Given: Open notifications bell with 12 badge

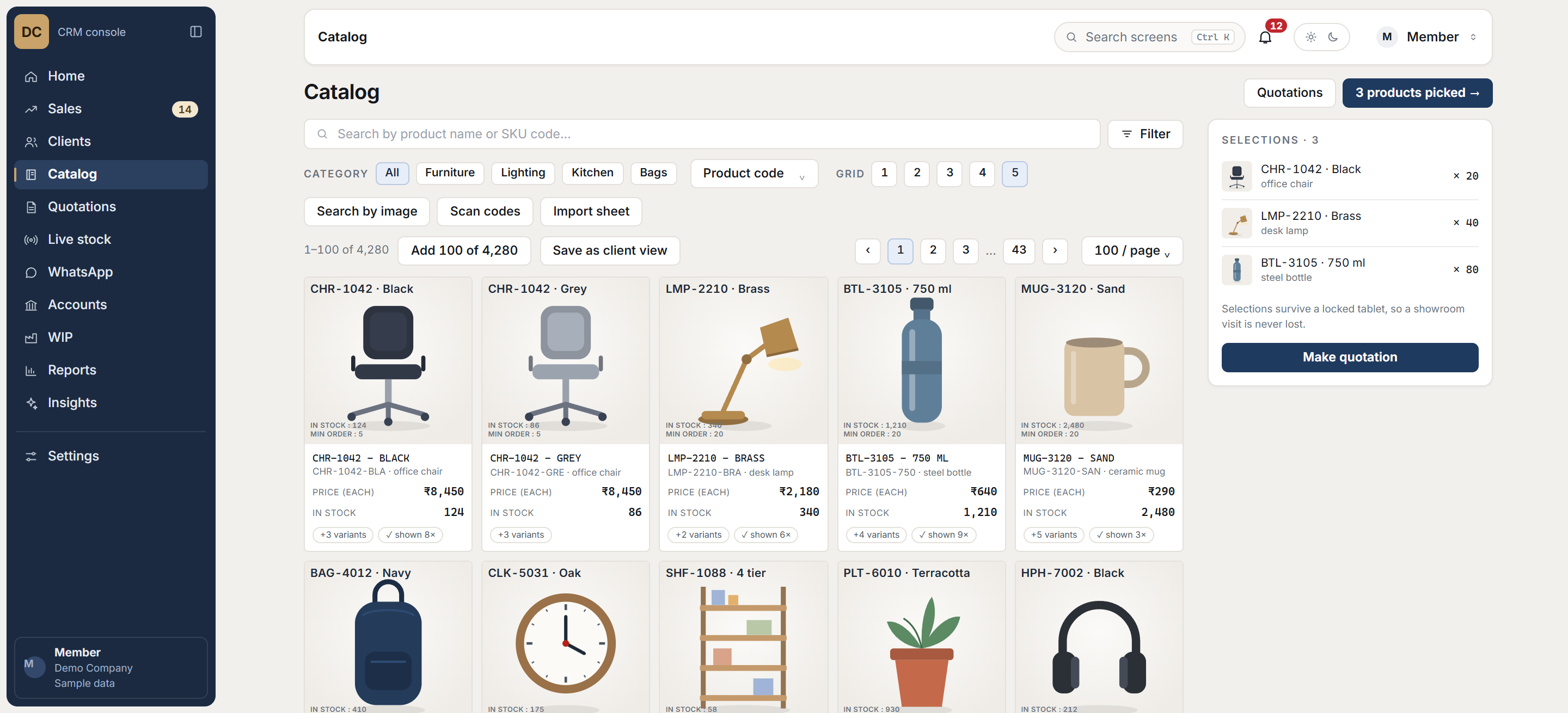Looking at the screenshot, I should click(x=1265, y=37).
